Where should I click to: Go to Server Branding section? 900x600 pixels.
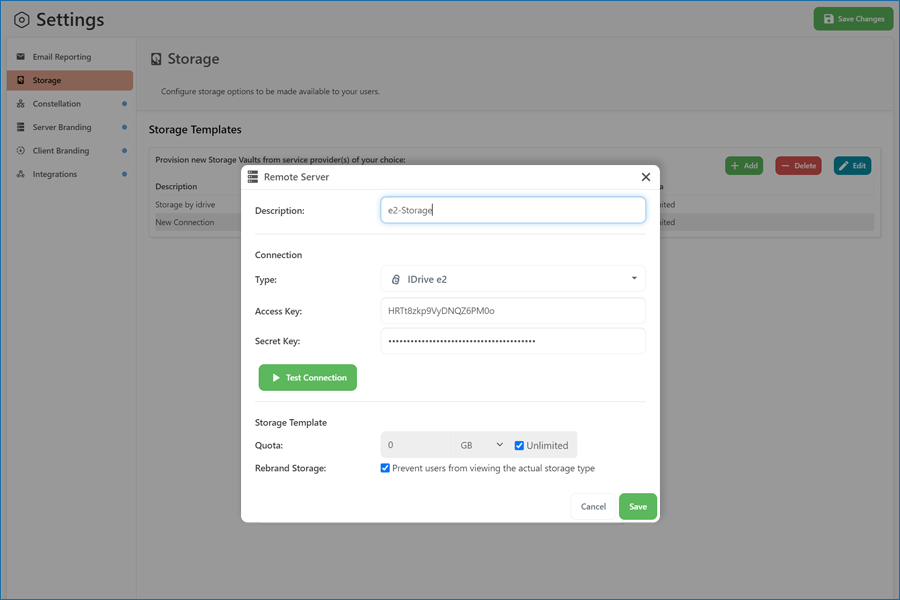(x=70, y=127)
